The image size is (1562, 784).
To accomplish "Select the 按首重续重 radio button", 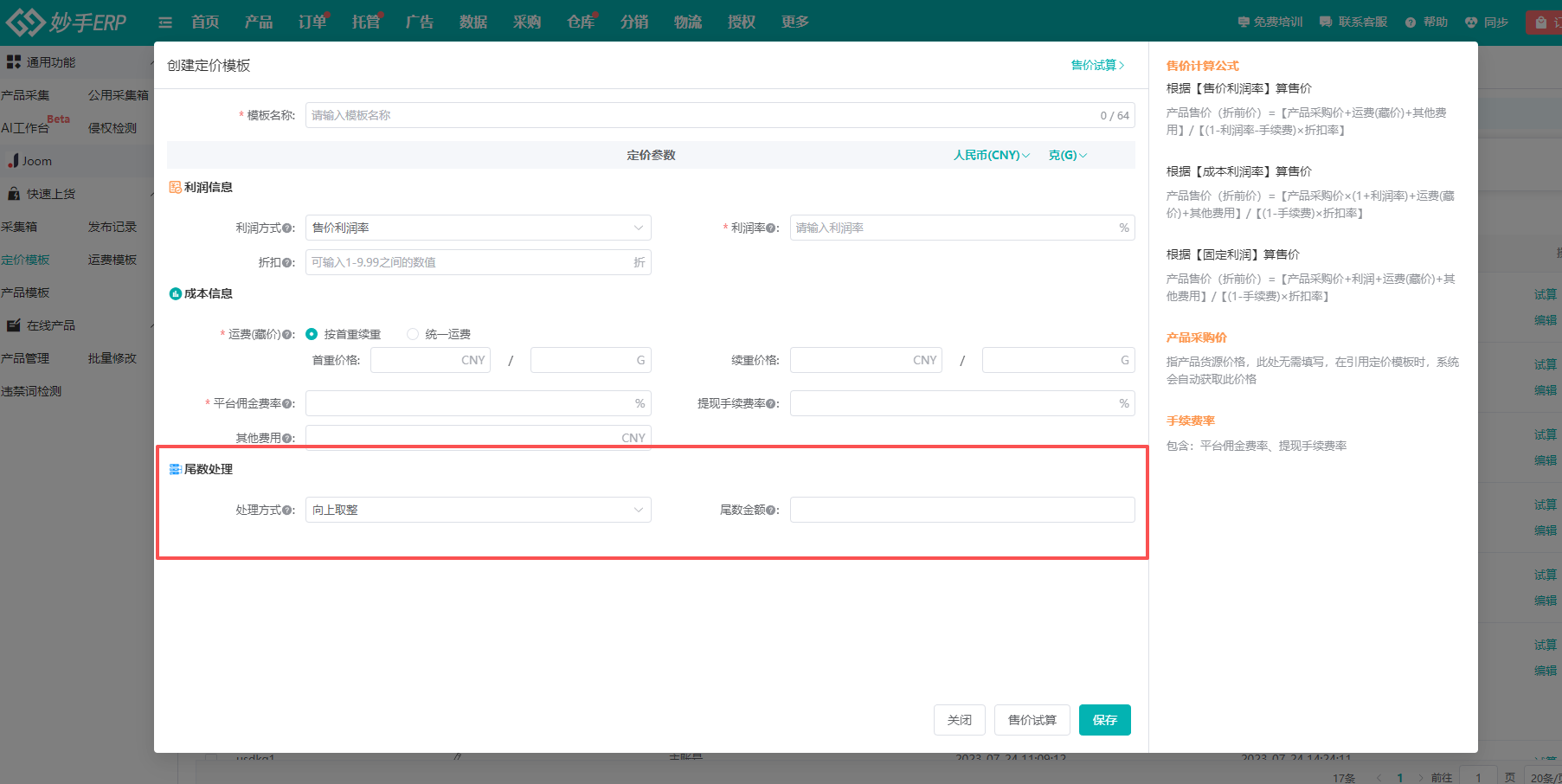I will 312,333.
